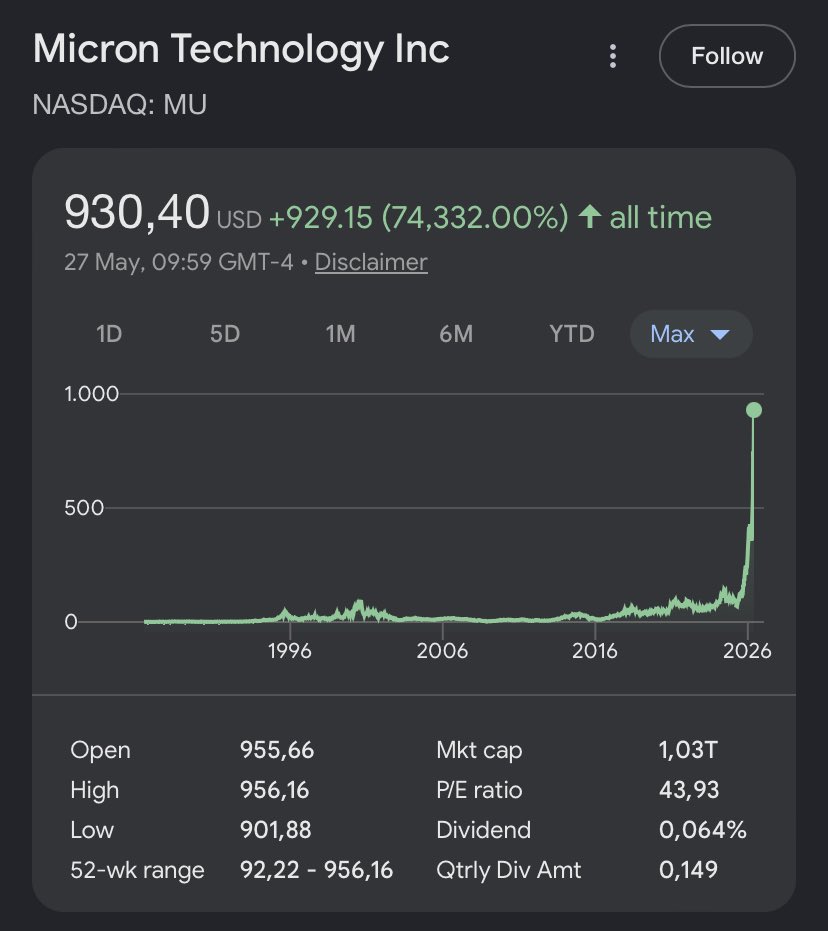Viewport: 828px width, 931px height.
Task: Click the Open label
Action: point(100,750)
